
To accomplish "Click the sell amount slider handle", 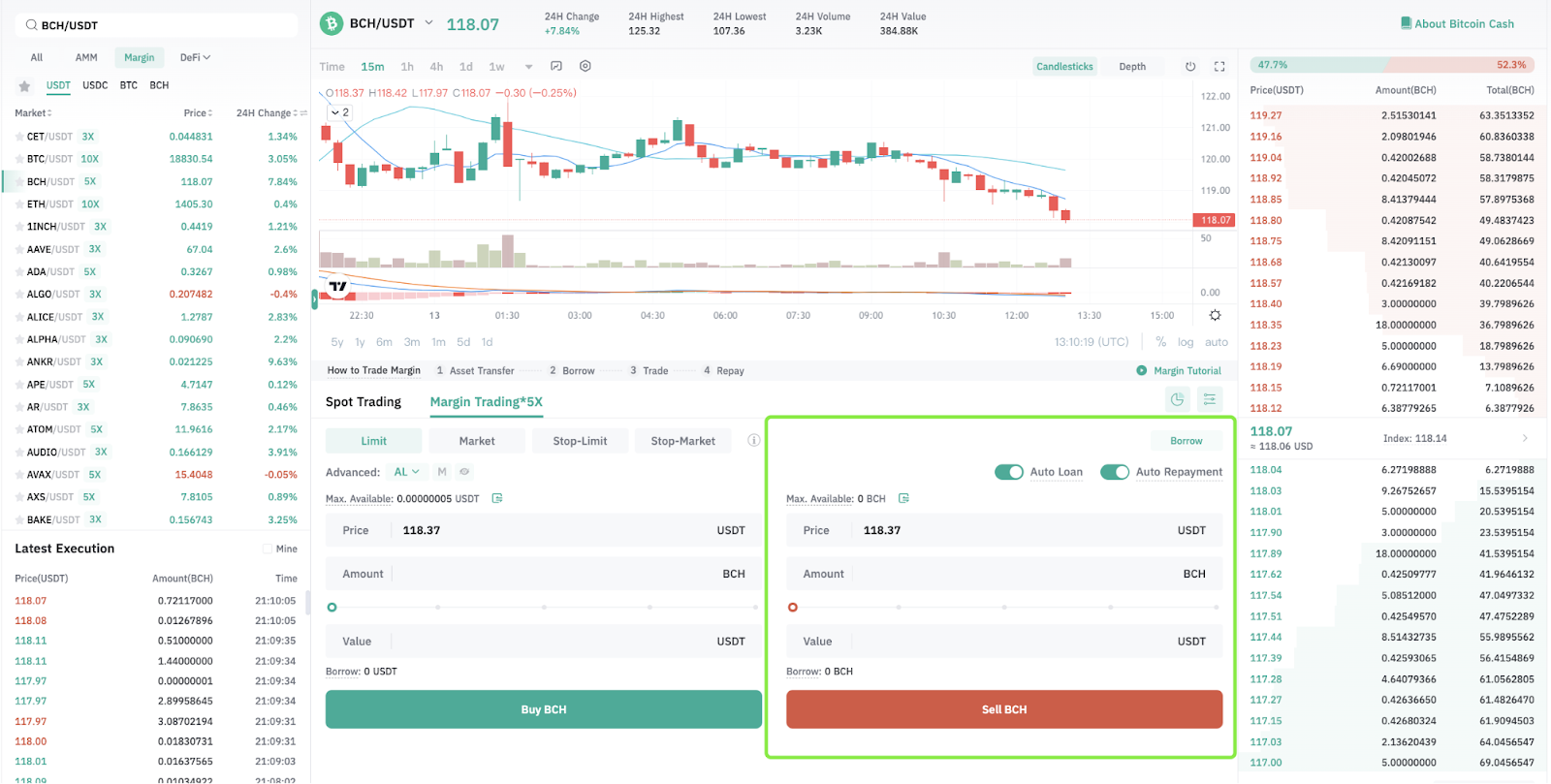I will tap(793, 608).
